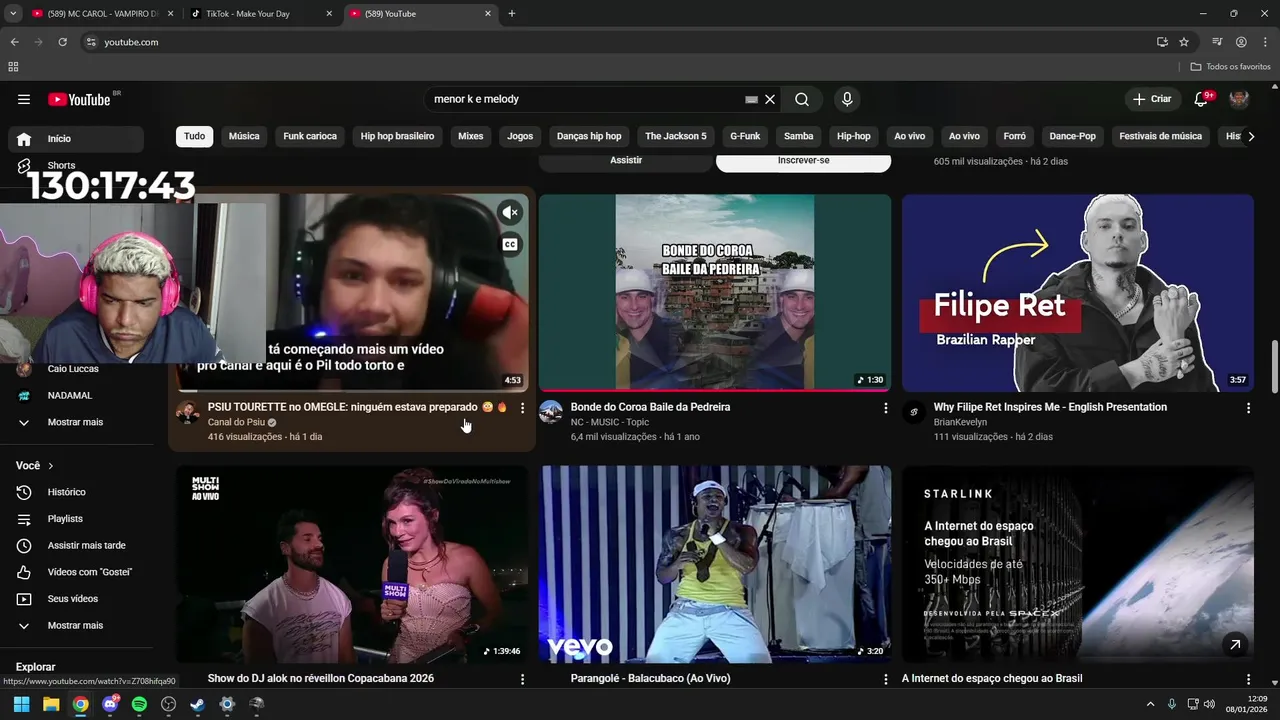Screen dimensions: 1280x720
Task: Show more filter chips with right arrow
Action: tap(1250, 136)
